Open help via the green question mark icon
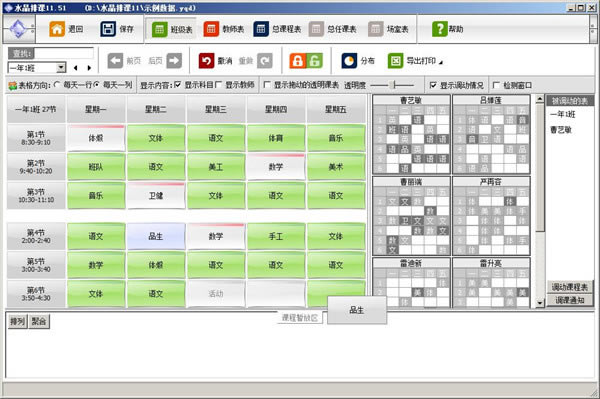This screenshot has width=600, height=399. tap(439, 29)
